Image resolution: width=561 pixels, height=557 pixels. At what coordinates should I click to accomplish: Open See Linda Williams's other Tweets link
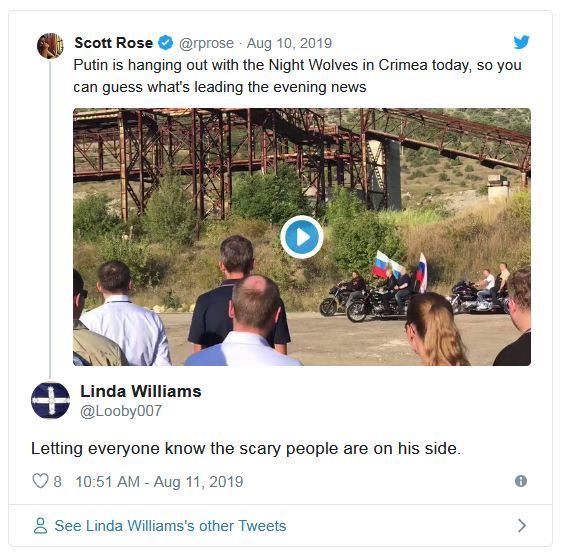170,526
